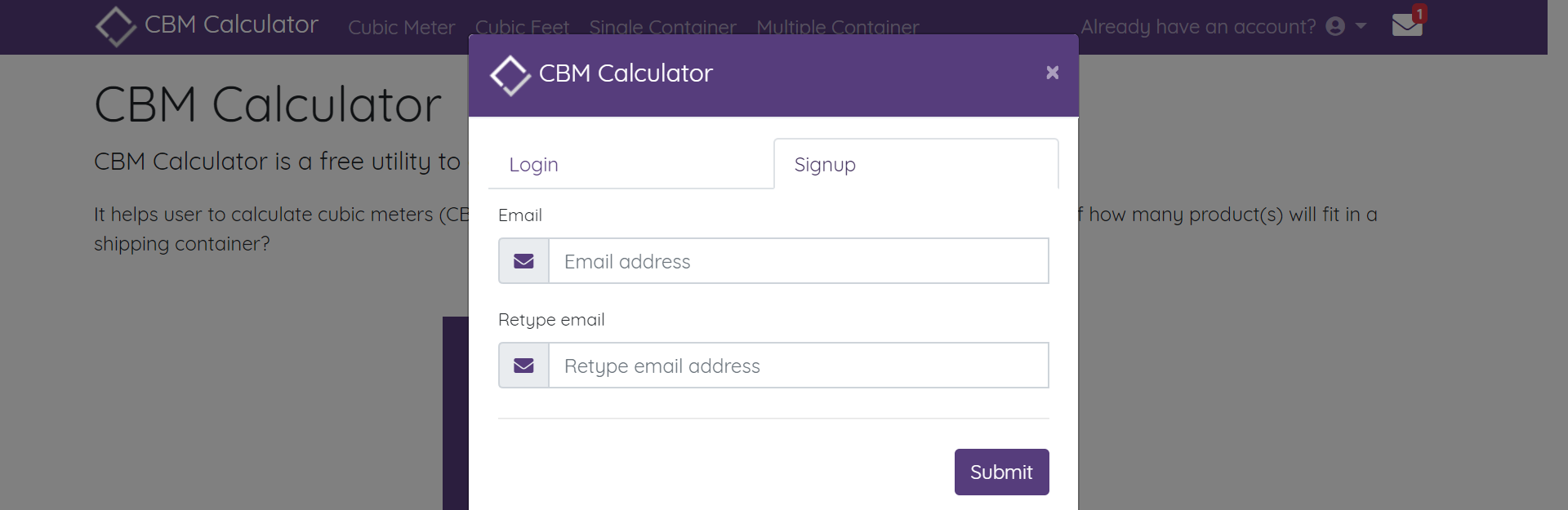
Task: Click the user account avatar icon
Action: tap(1335, 27)
